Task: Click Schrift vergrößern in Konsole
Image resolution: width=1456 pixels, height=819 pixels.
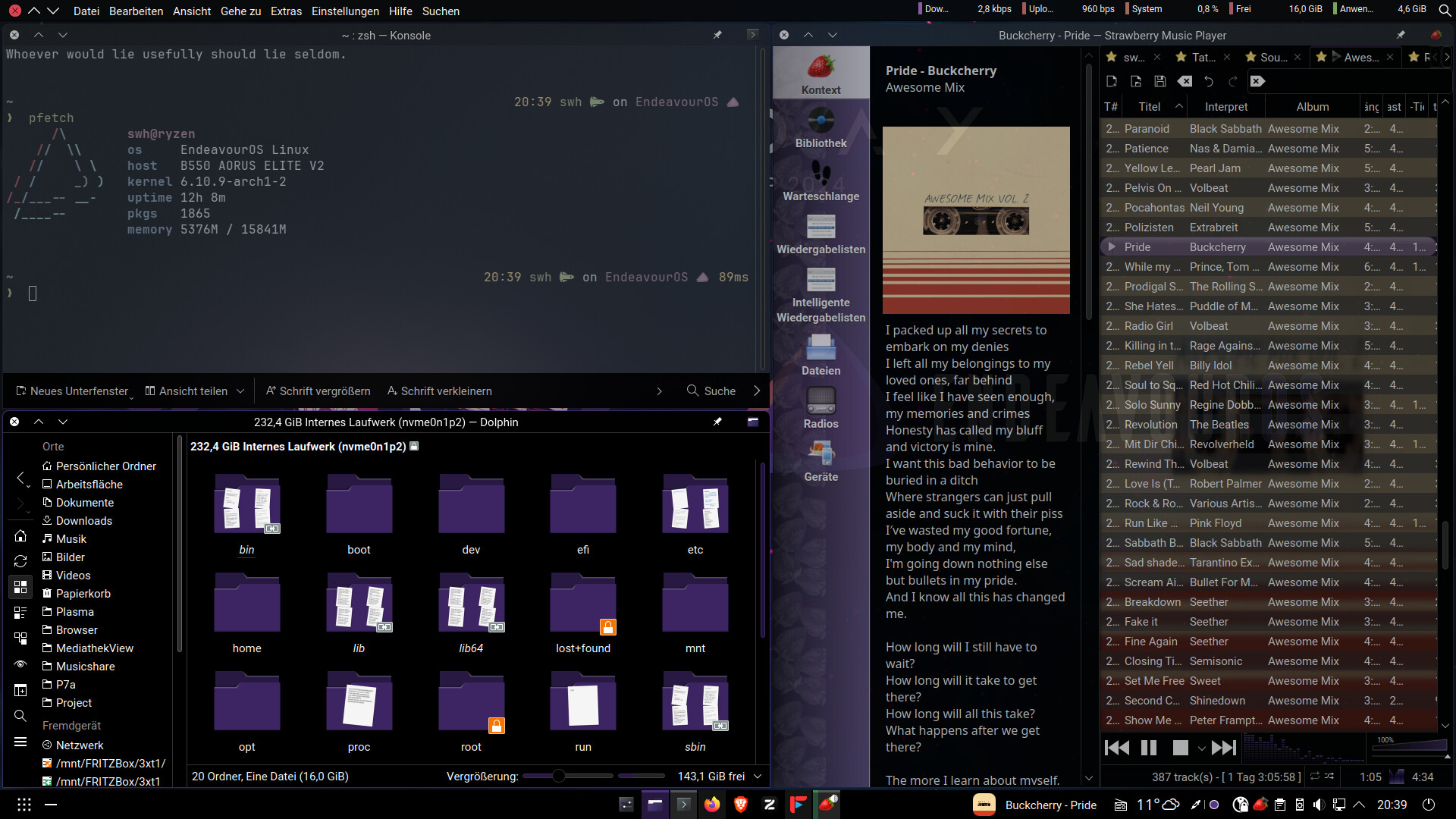Action: point(318,391)
